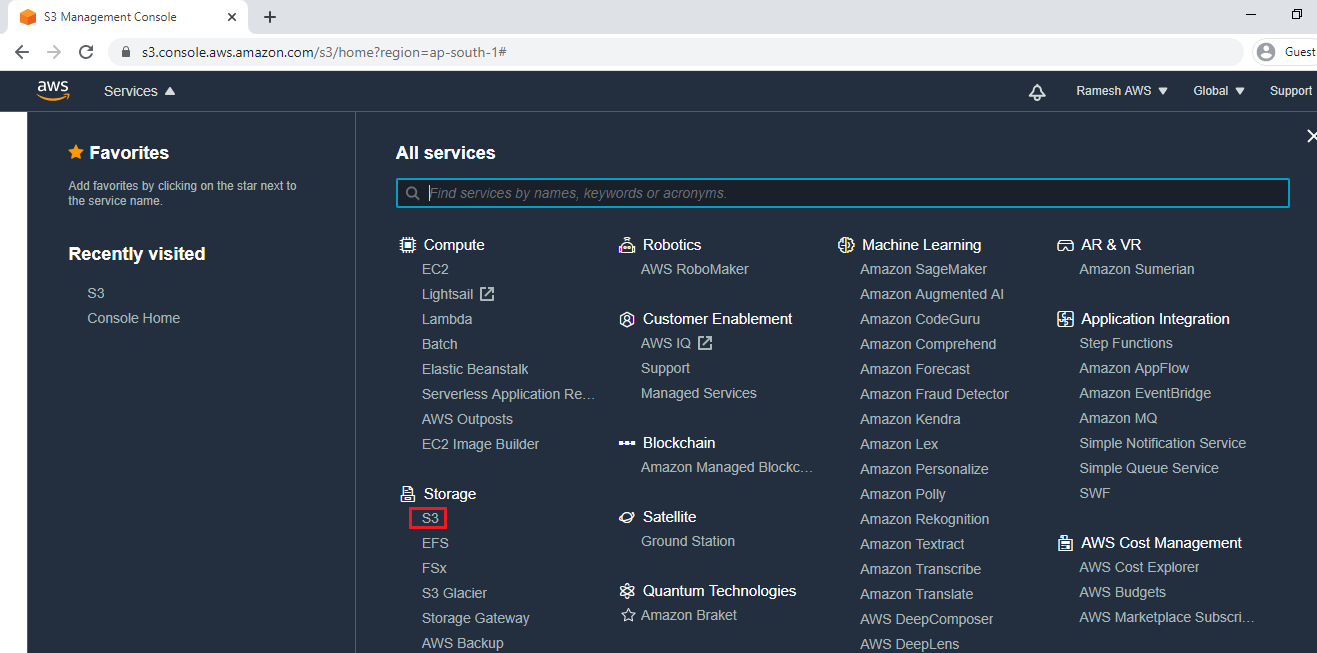Click the Compute category chip icon
Image resolution: width=1317 pixels, height=653 pixels.
408,245
